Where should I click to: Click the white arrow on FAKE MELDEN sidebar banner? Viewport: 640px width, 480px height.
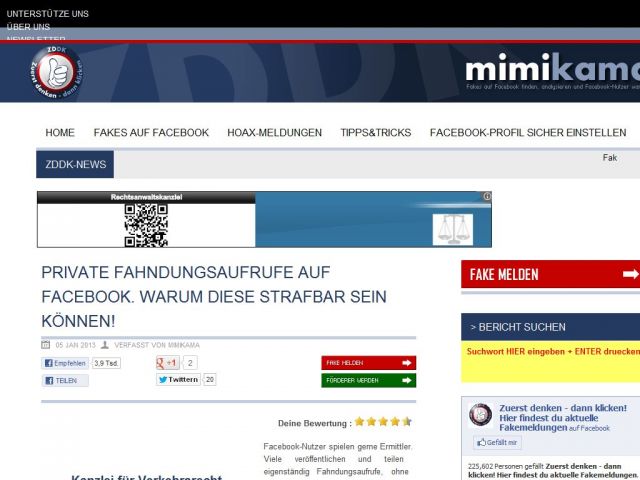tap(631, 274)
